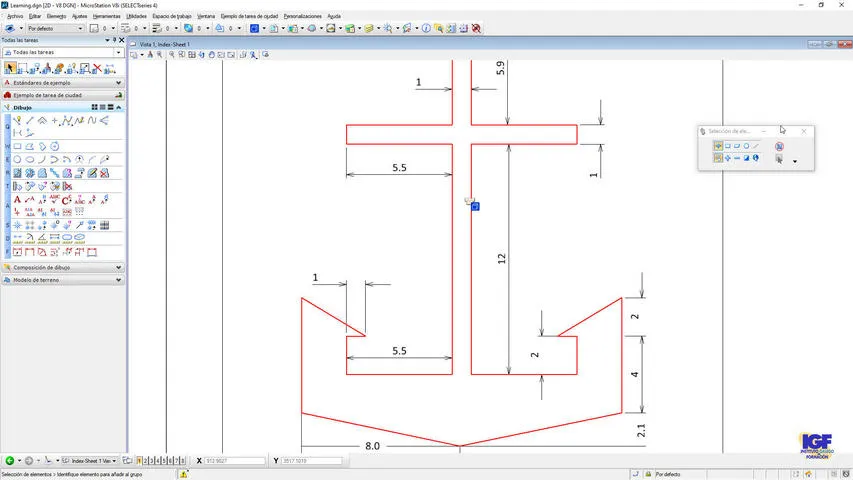Click the Update View icon

[150, 55]
